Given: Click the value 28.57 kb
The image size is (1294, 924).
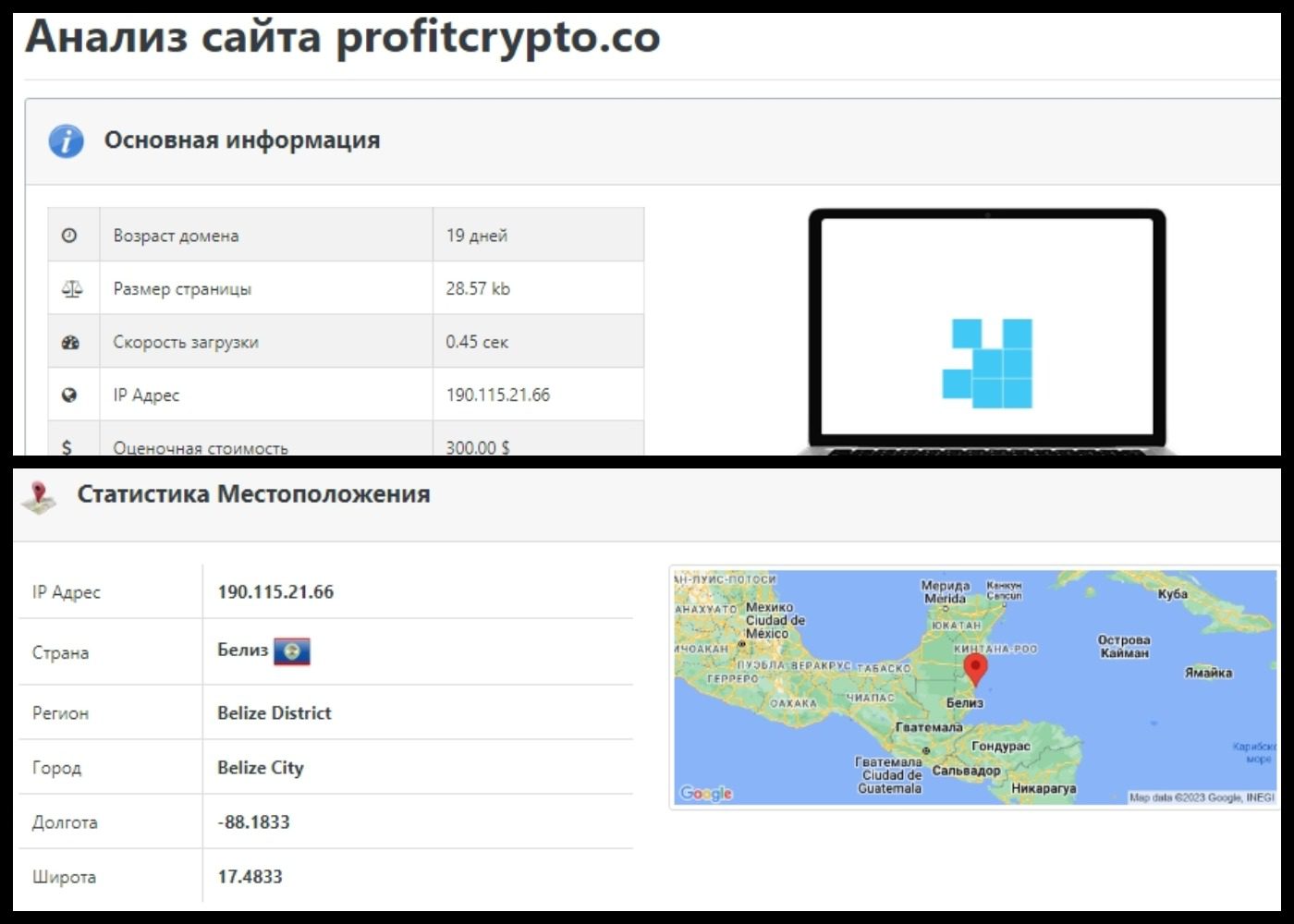Looking at the screenshot, I should click(x=478, y=288).
